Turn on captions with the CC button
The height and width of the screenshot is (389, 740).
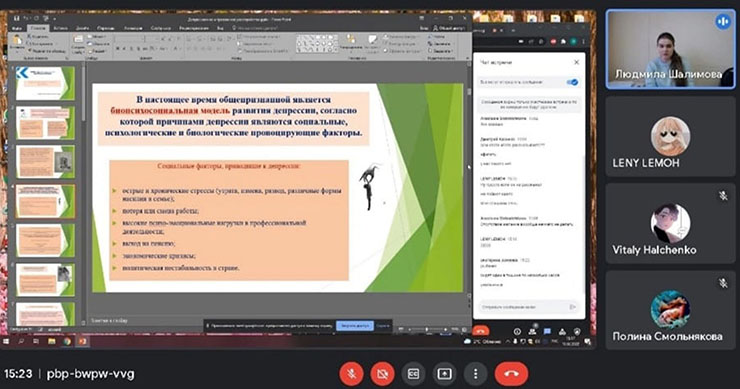tap(413, 374)
